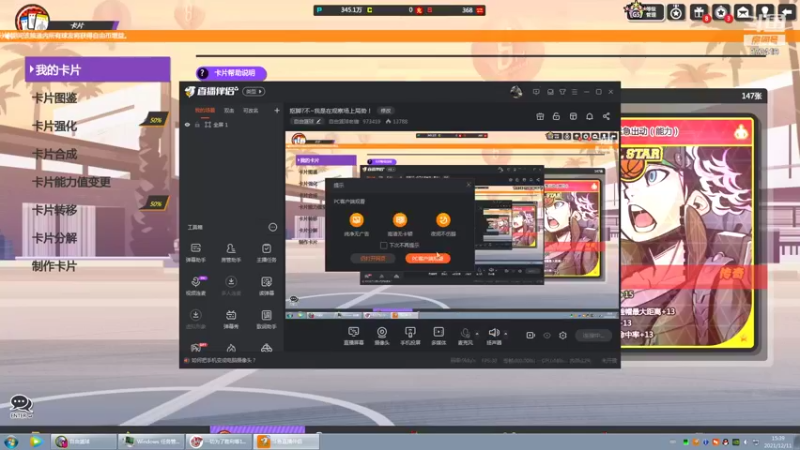The width and height of the screenshot is (800, 450).
Task: Switch to the second scene tab
Action: tap(229, 110)
